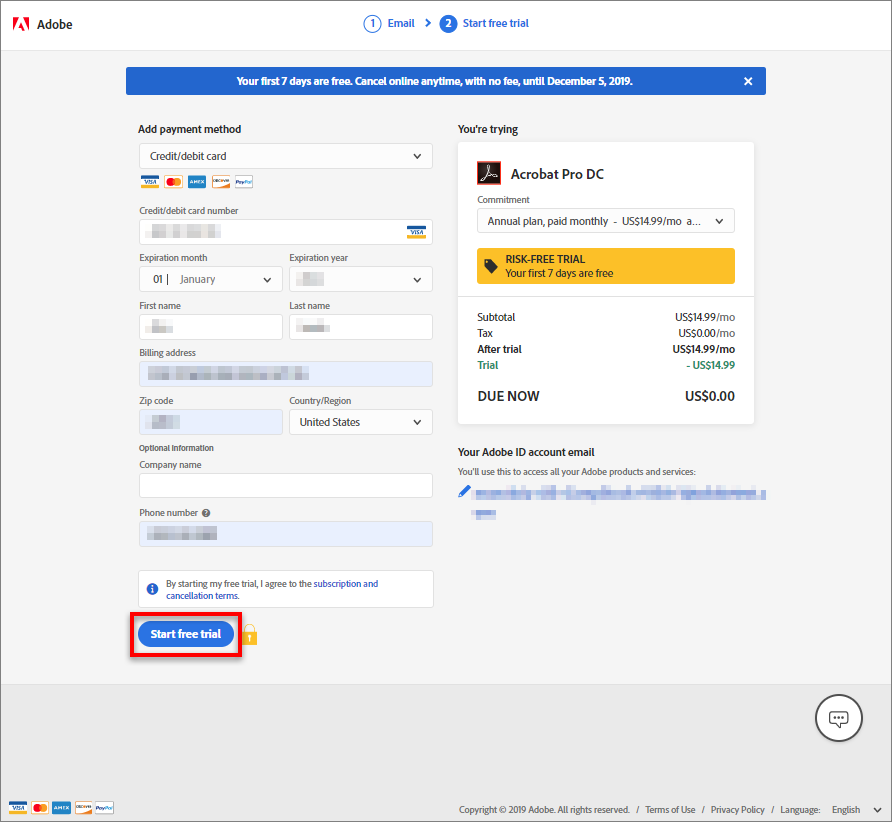This screenshot has width=892, height=822.
Task: Select step 2 Start free trial
Action: pos(484,24)
